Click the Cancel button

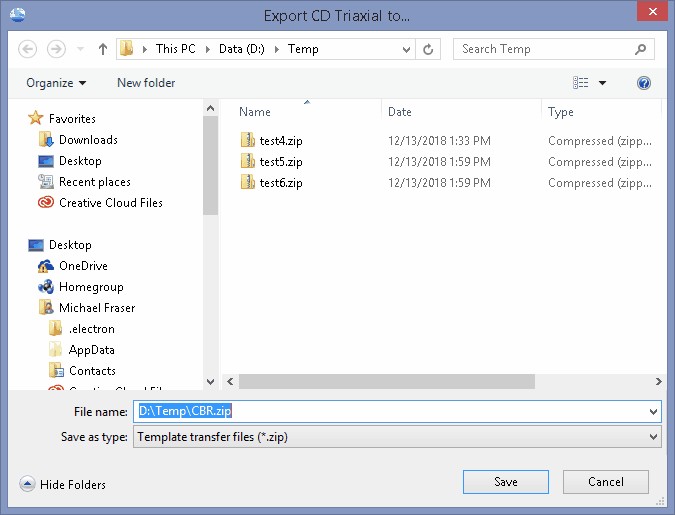[x=606, y=482]
